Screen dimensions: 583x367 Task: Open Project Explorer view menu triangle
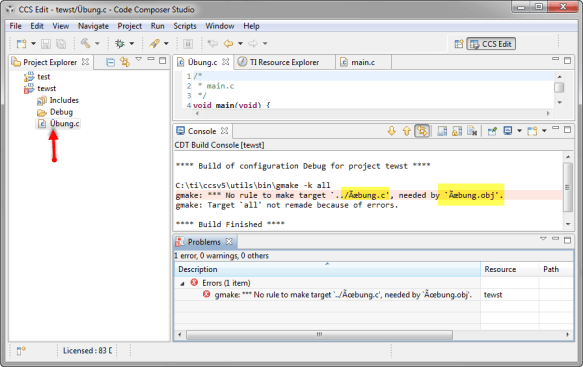(139, 59)
